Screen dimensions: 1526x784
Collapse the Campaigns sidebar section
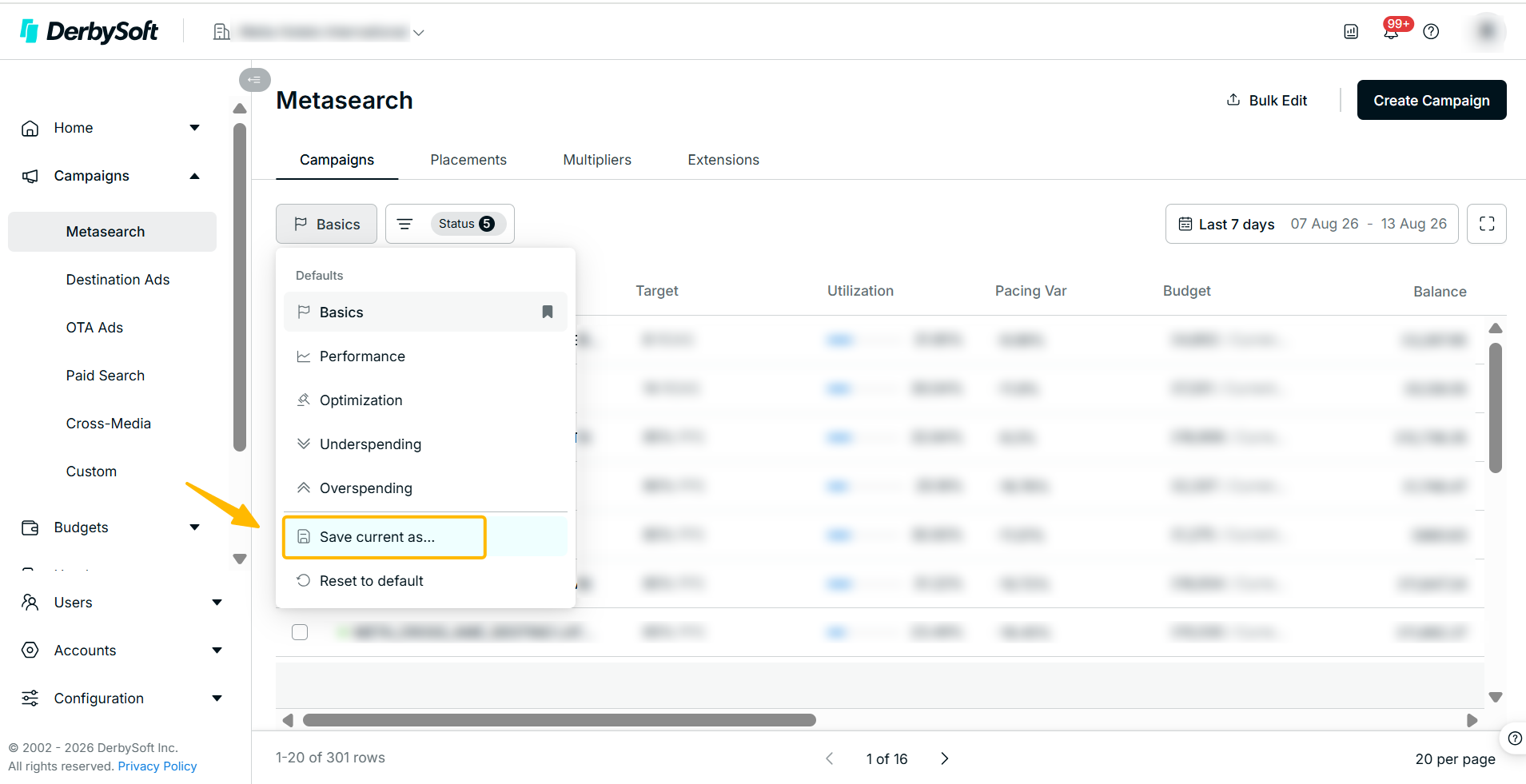point(194,176)
